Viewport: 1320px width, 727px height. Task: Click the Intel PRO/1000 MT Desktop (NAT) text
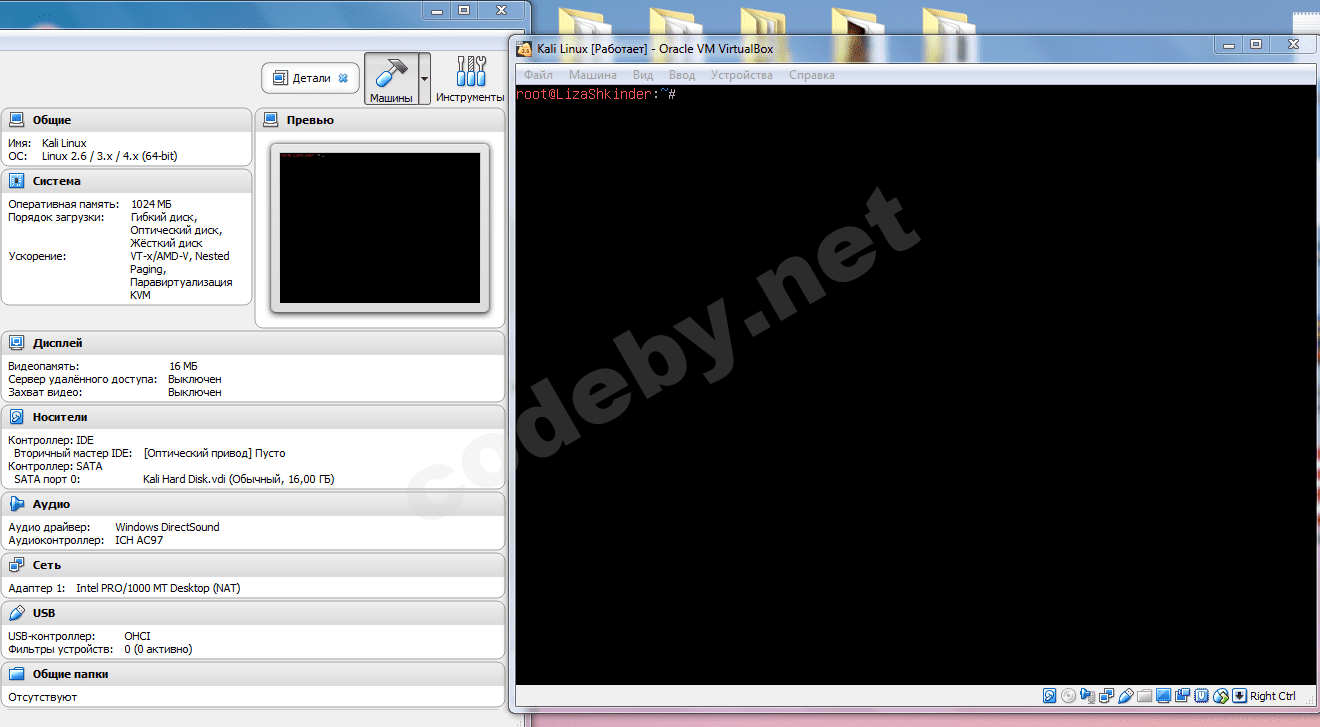click(158, 588)
